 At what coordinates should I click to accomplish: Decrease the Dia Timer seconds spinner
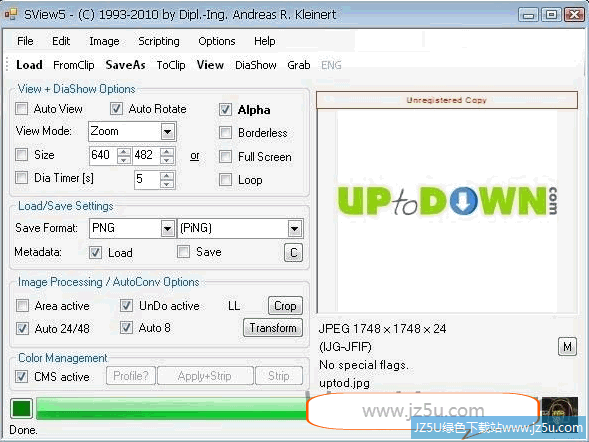coord(166,183)
